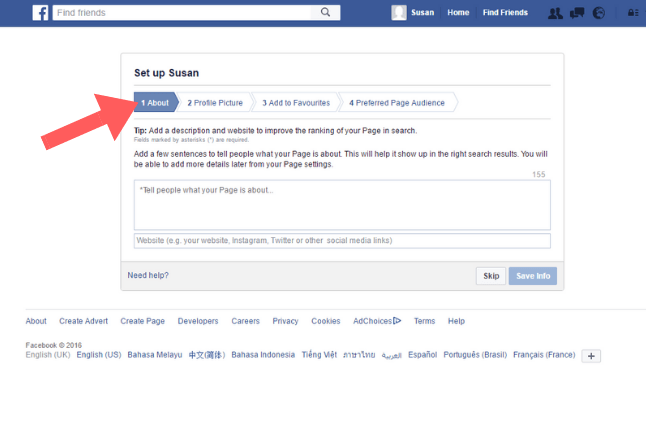Click the Save Info button

coord(532,275)
